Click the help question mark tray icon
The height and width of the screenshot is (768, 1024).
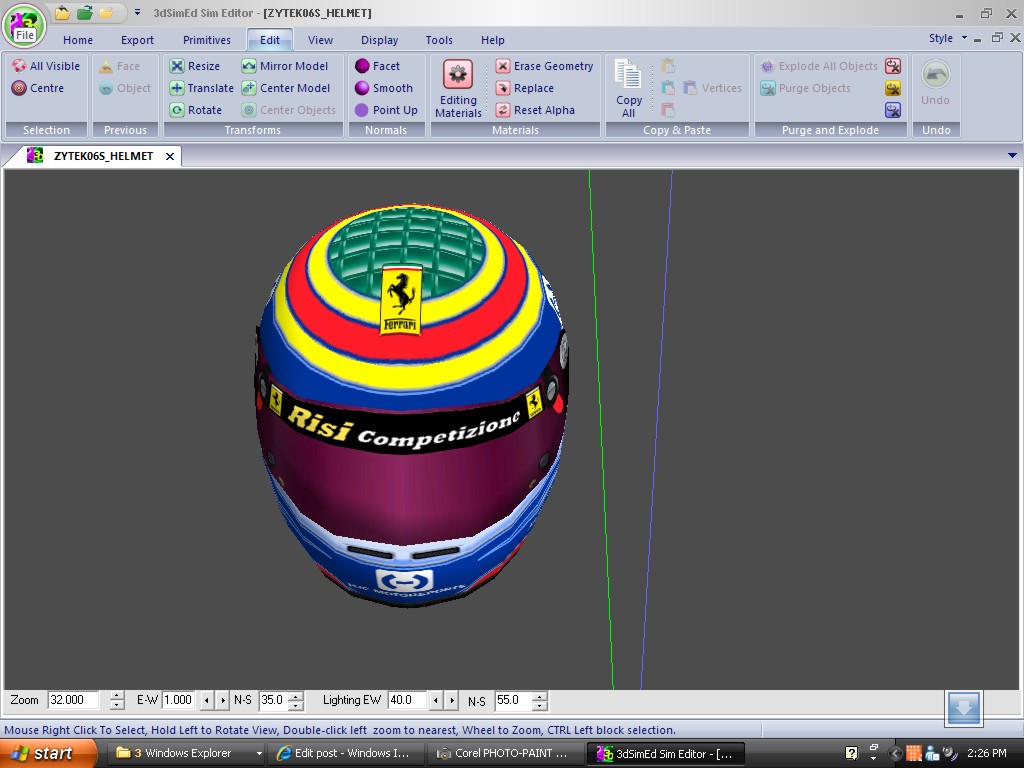point(851,753)
